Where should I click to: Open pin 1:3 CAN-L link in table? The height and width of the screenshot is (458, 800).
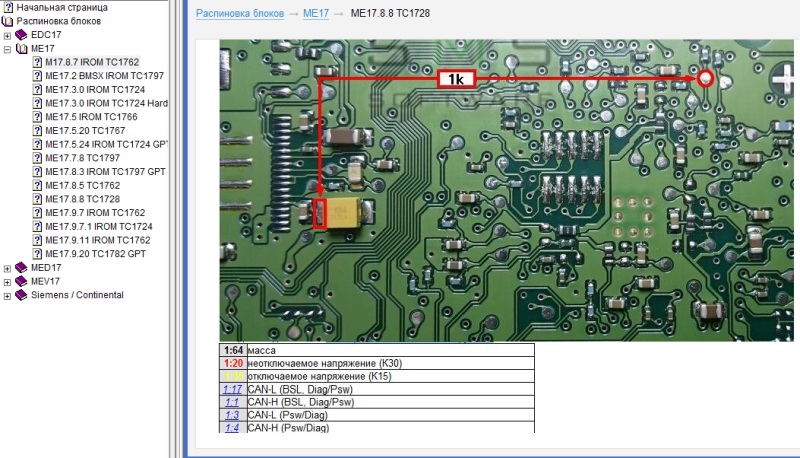pos(232,414)
